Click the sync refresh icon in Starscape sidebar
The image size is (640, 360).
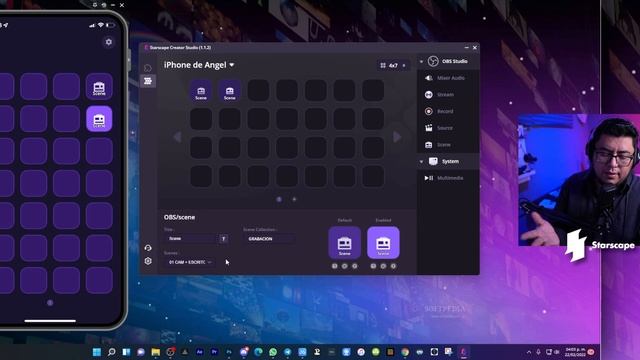148,248
